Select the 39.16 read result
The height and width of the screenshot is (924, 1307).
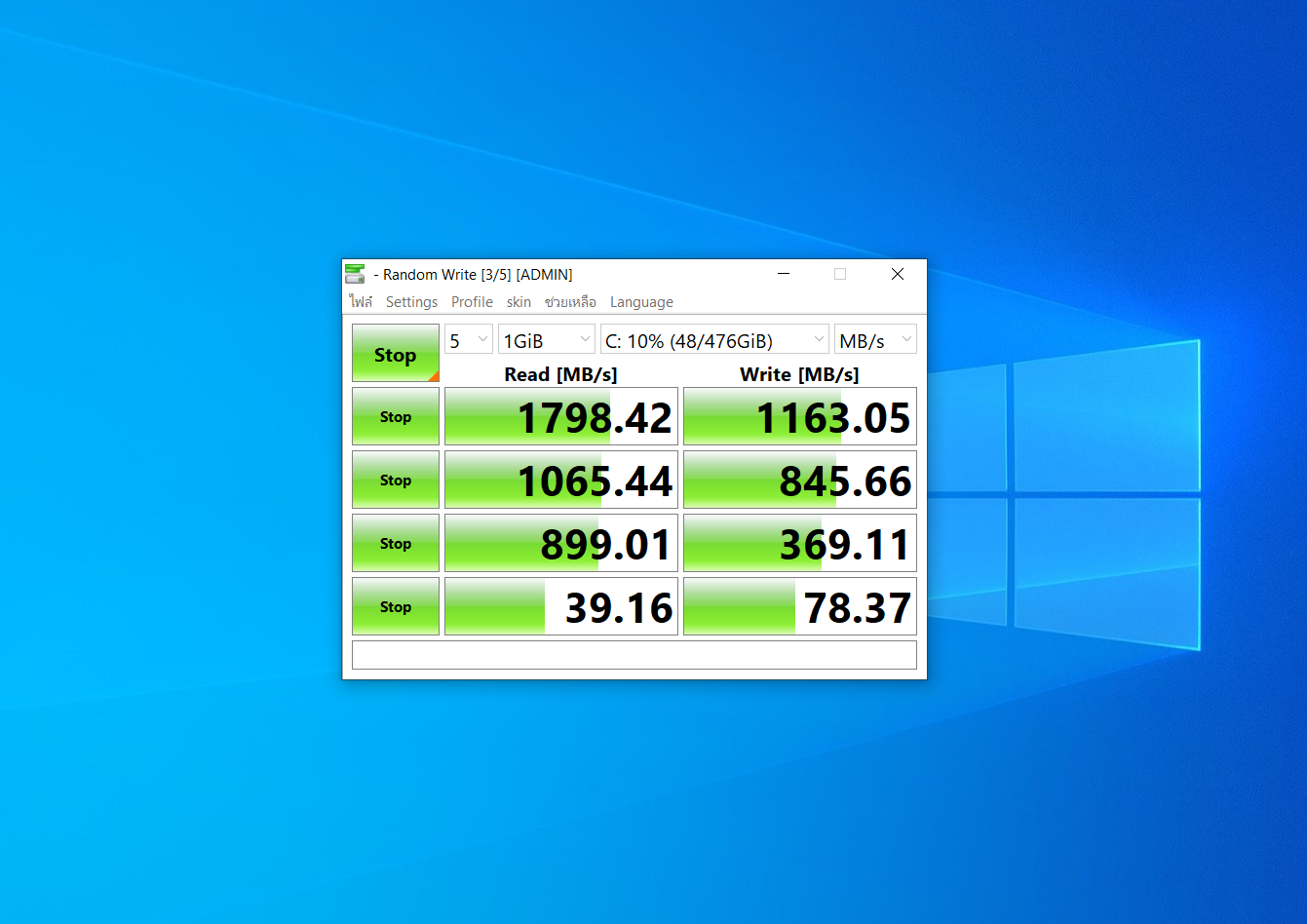(x=561, y=606)
